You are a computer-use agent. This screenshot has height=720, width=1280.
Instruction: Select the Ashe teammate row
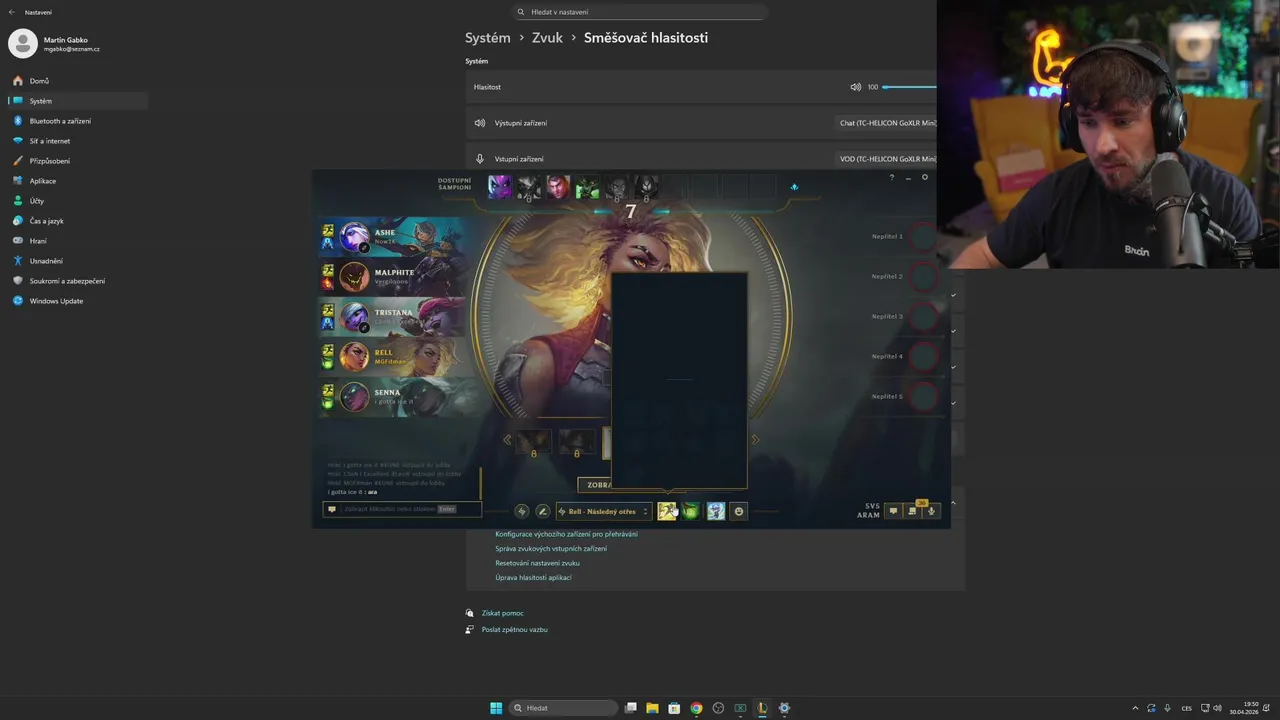click(x=393, y=237)
